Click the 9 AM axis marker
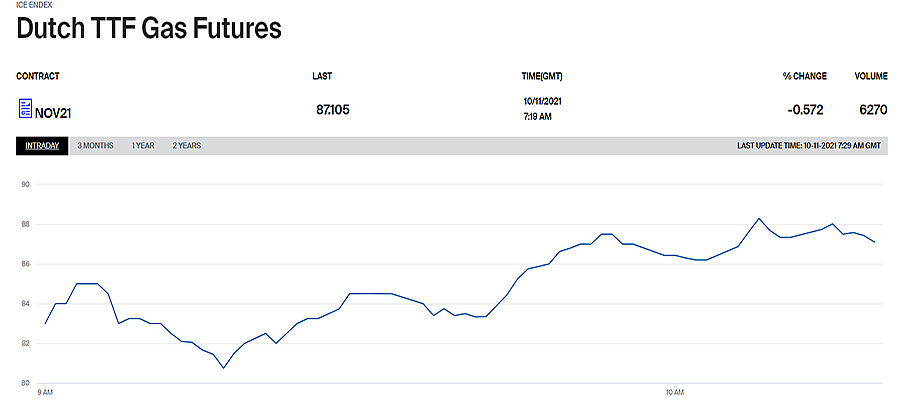Image resolution: width=900 pixels, height=400 pixels. click(x=45, y=393)
